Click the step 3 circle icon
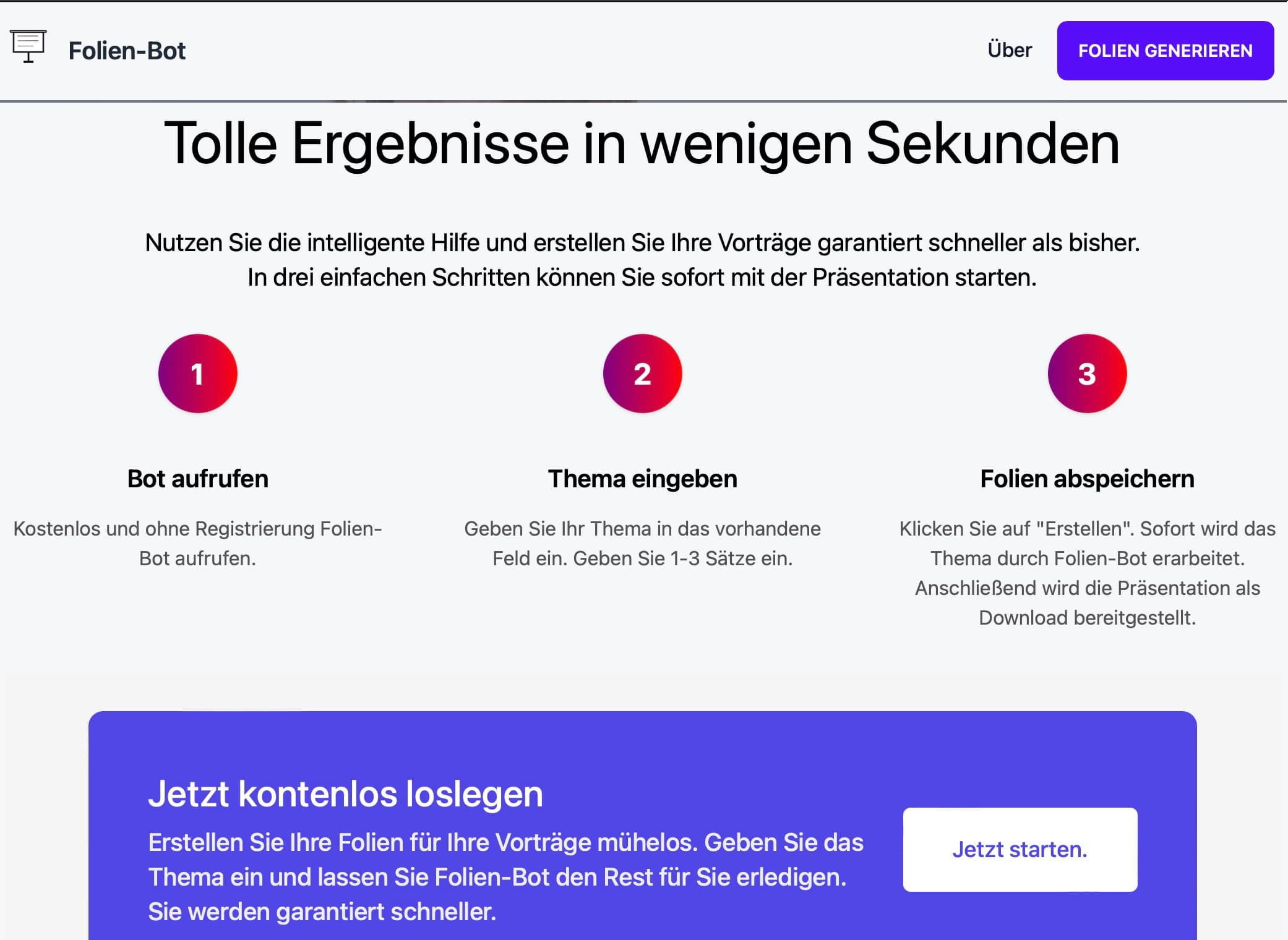The width and height of the screenshot is (1288, 940). (x=1087, y=374)
